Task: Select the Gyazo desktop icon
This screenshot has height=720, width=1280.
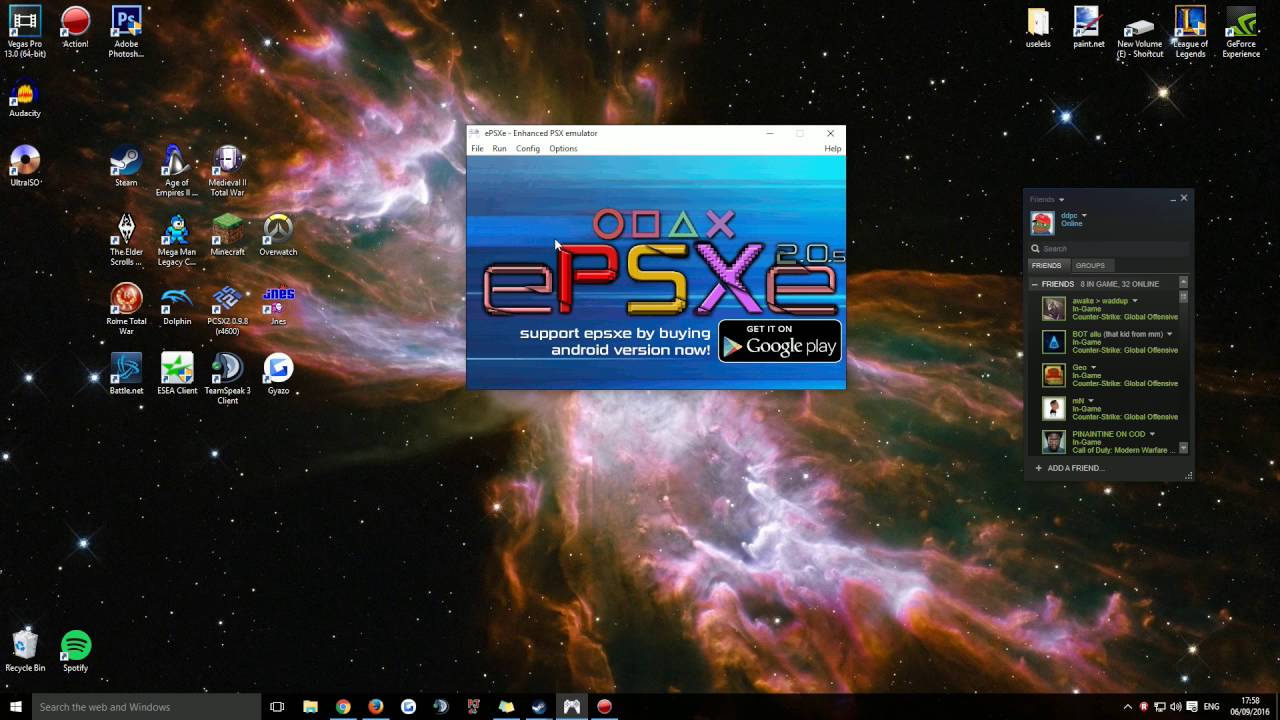Action: (x=278, y=374)
